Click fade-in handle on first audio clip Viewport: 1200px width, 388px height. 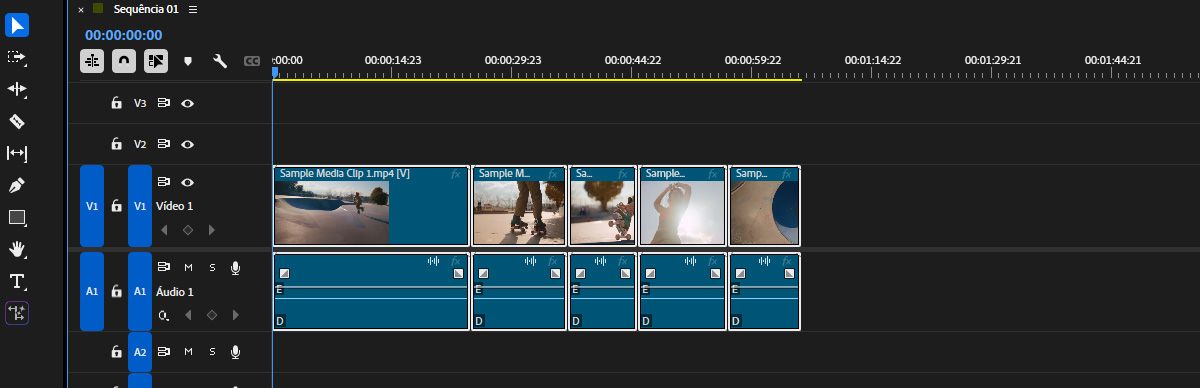(283, 273)
